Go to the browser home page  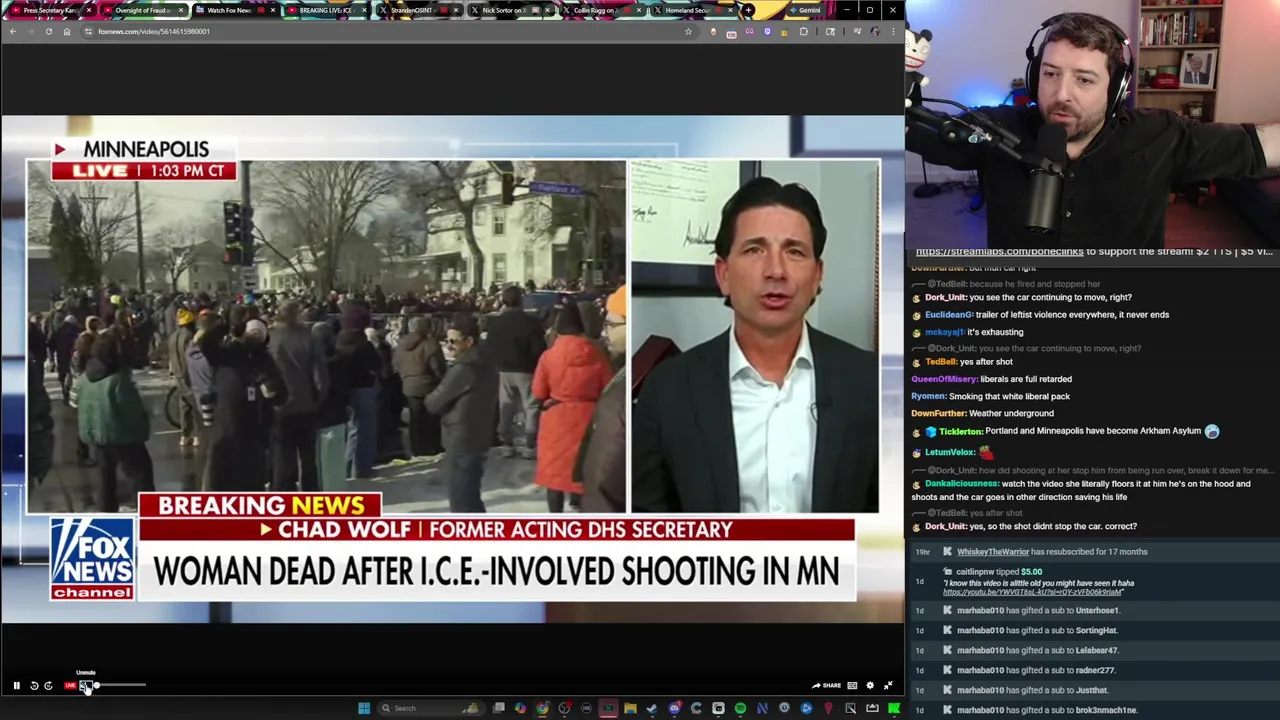click(67, 31)
